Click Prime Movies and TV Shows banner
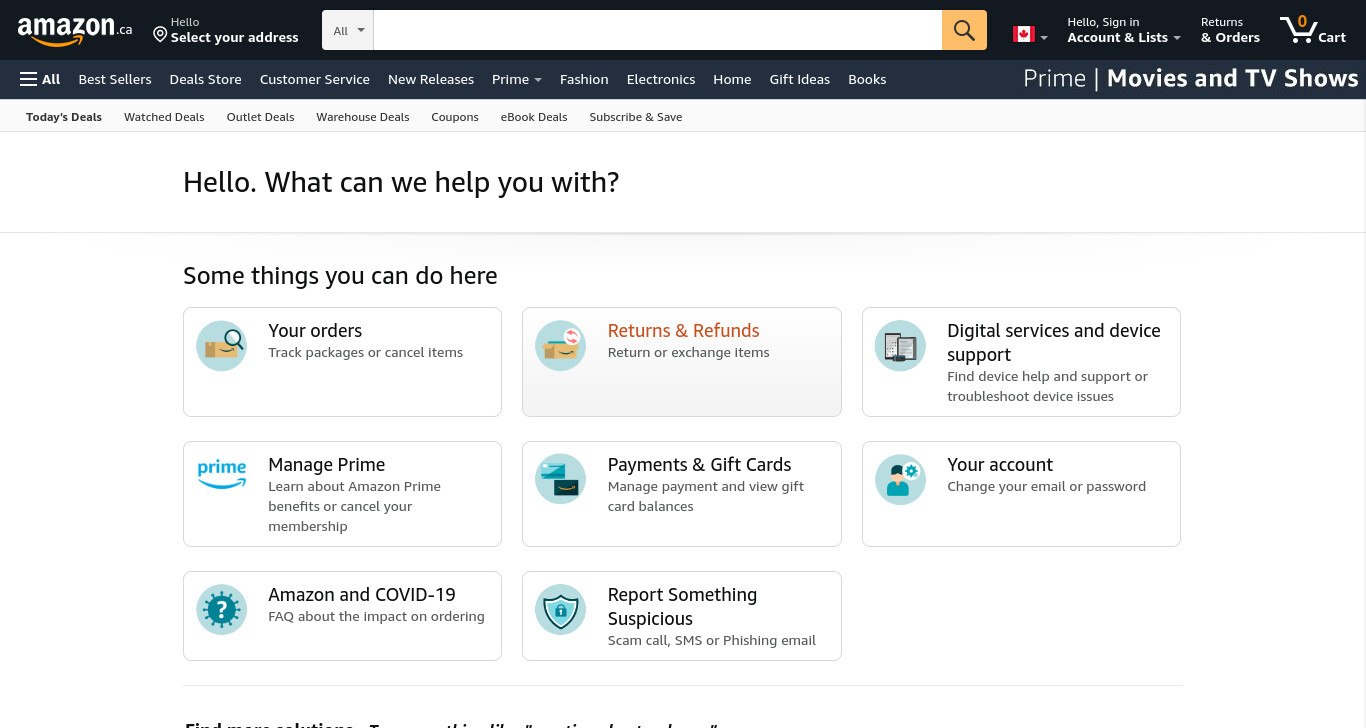Viewport: 1366px width, 728px height. point(1191,79)
